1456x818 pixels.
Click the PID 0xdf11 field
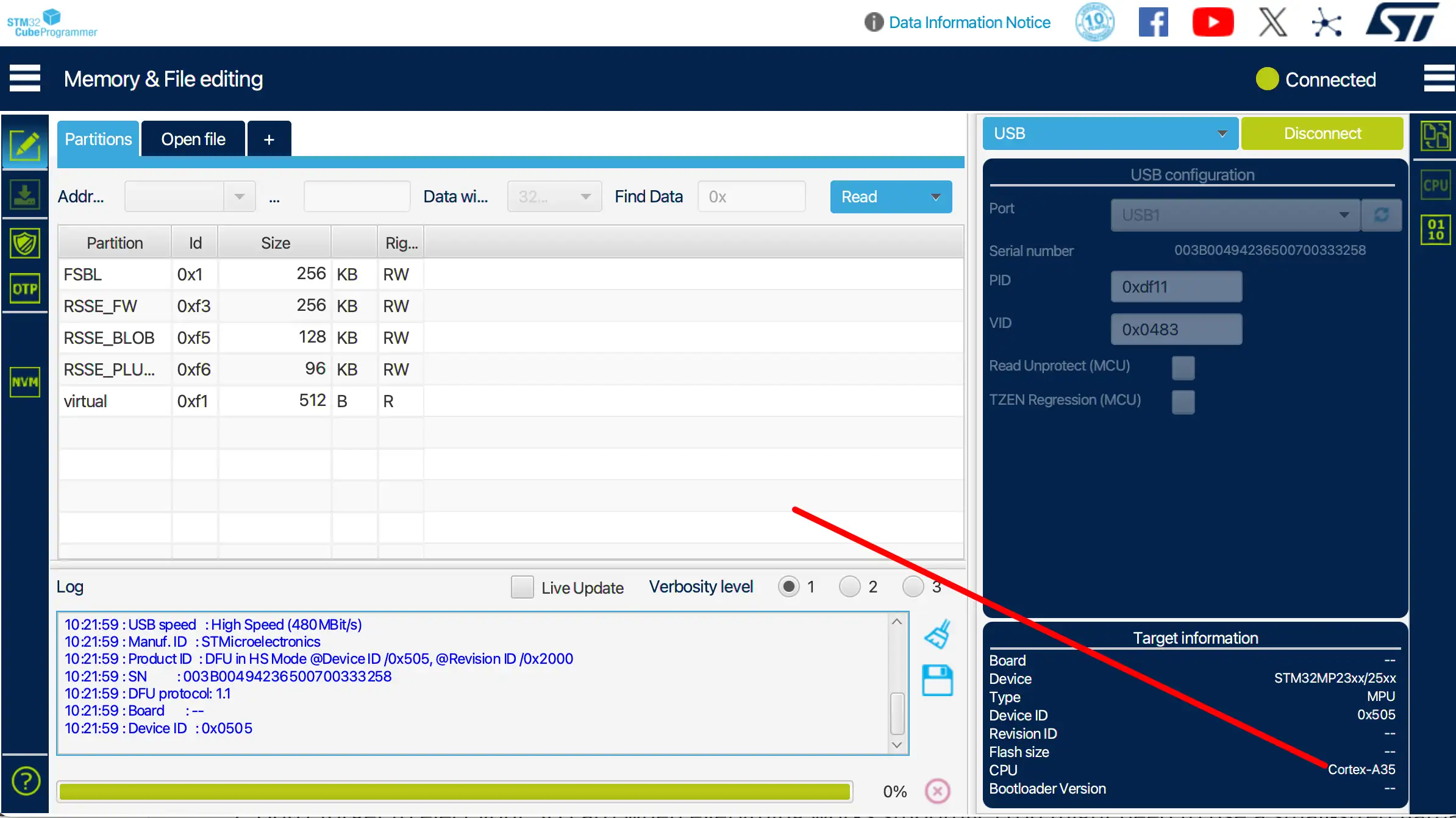[1176, 286]
